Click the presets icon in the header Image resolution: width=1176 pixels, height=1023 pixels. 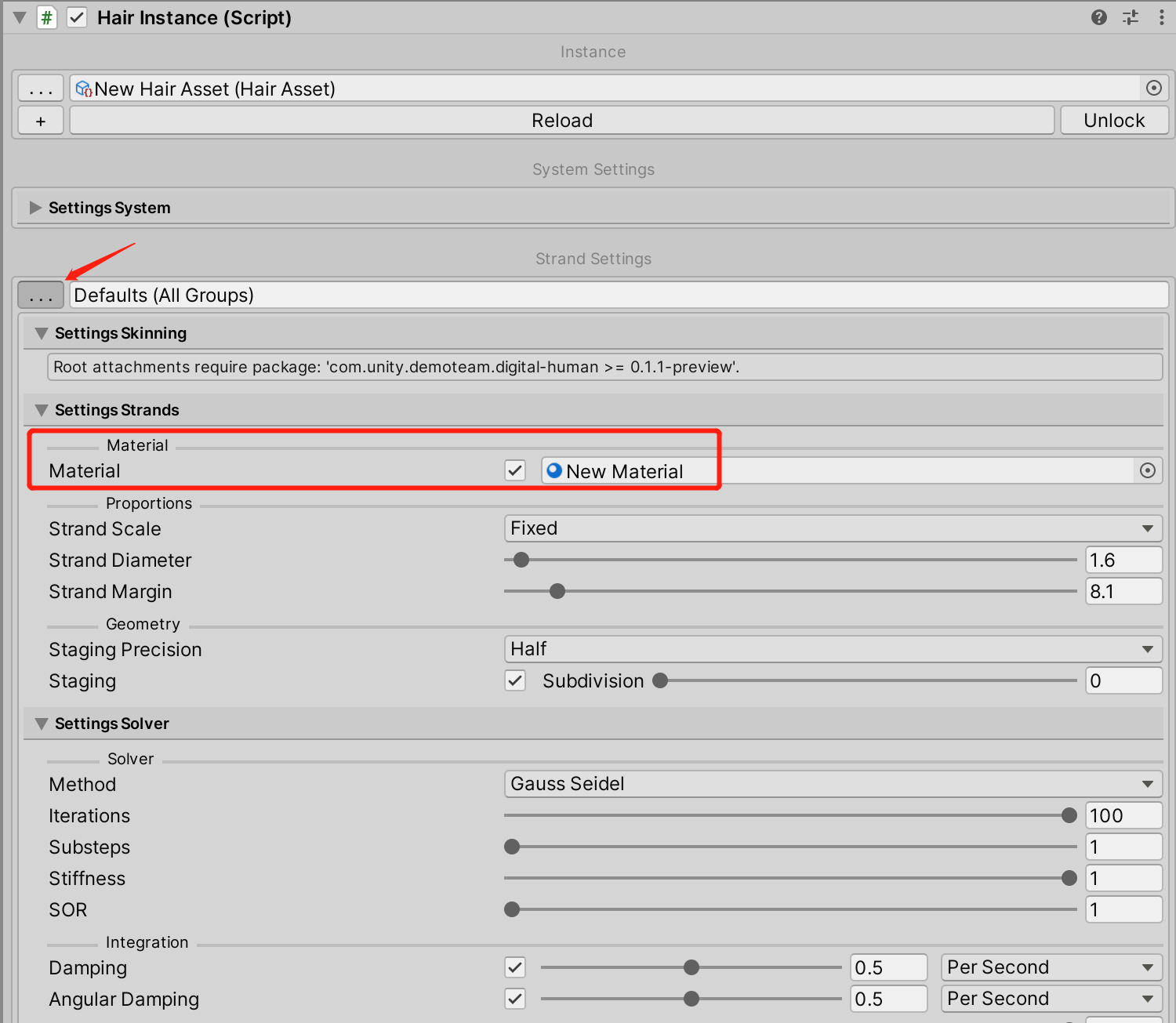1130,17
